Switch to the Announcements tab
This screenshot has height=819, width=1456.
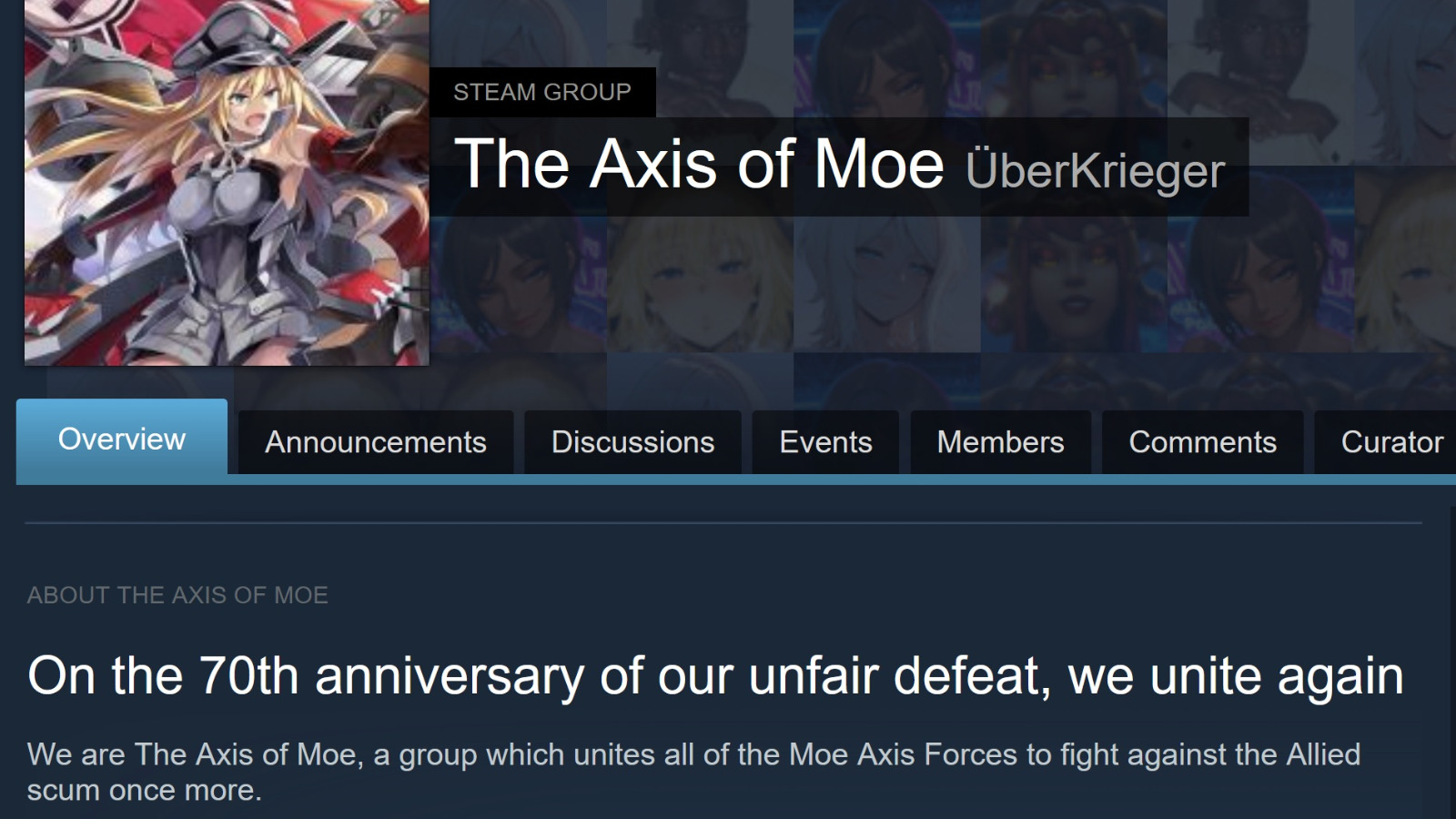tap(376, 442)
